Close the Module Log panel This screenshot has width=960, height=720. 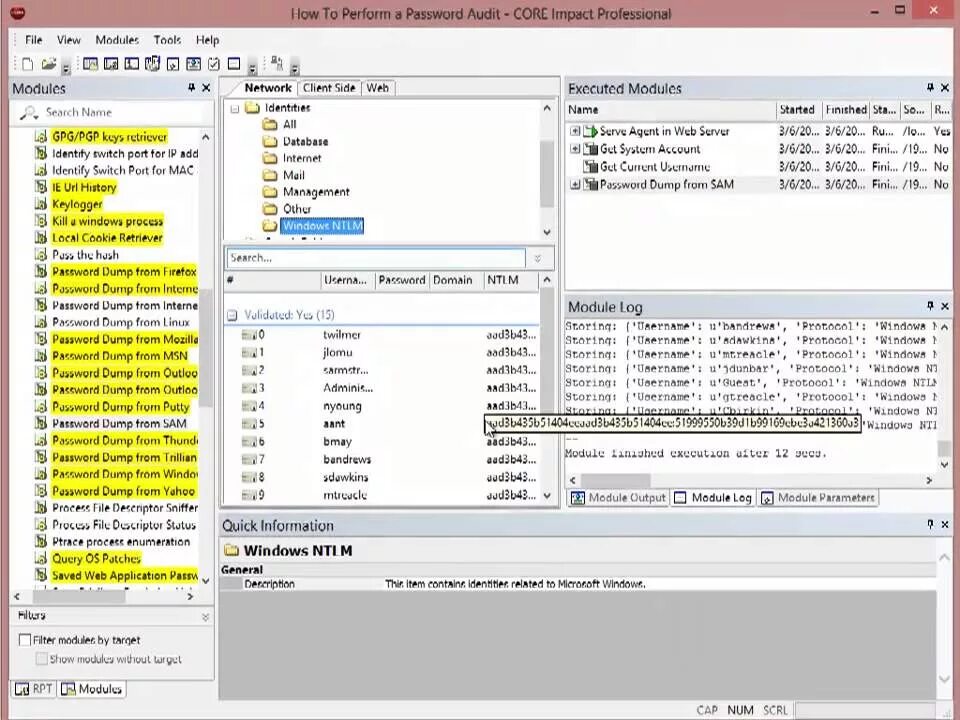coord(945,306)
